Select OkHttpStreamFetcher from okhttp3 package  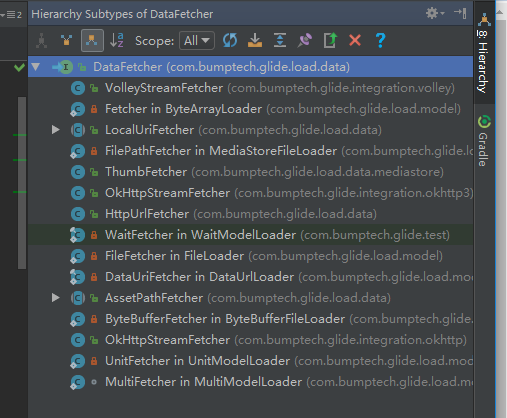click(x=250, y=193)
